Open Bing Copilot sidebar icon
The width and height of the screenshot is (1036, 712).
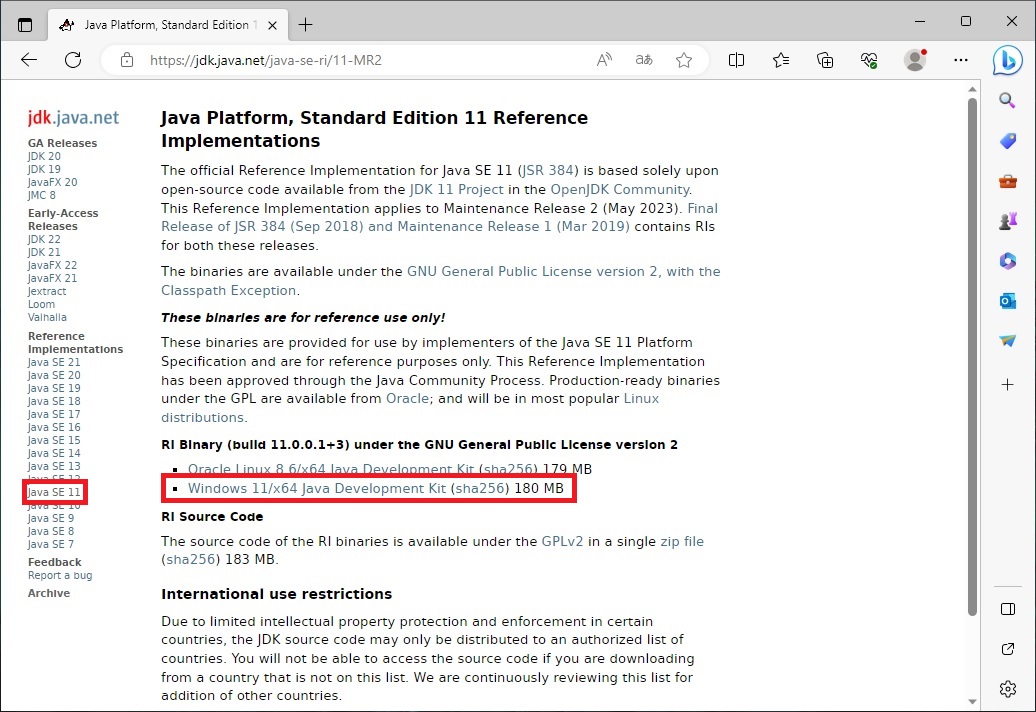pyautogui.click(x=1008, y=60)
